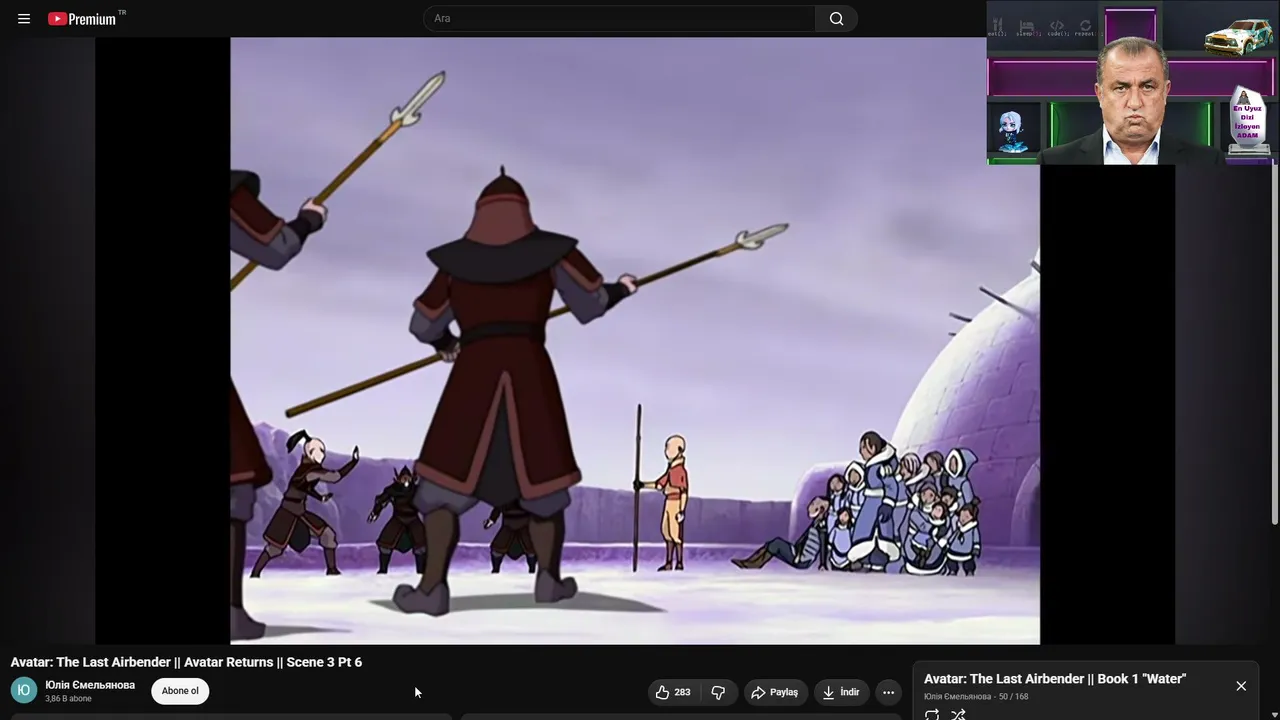Focus the "Ara" search field
This screenshot has height=720, width=1280.
point(620,19)
